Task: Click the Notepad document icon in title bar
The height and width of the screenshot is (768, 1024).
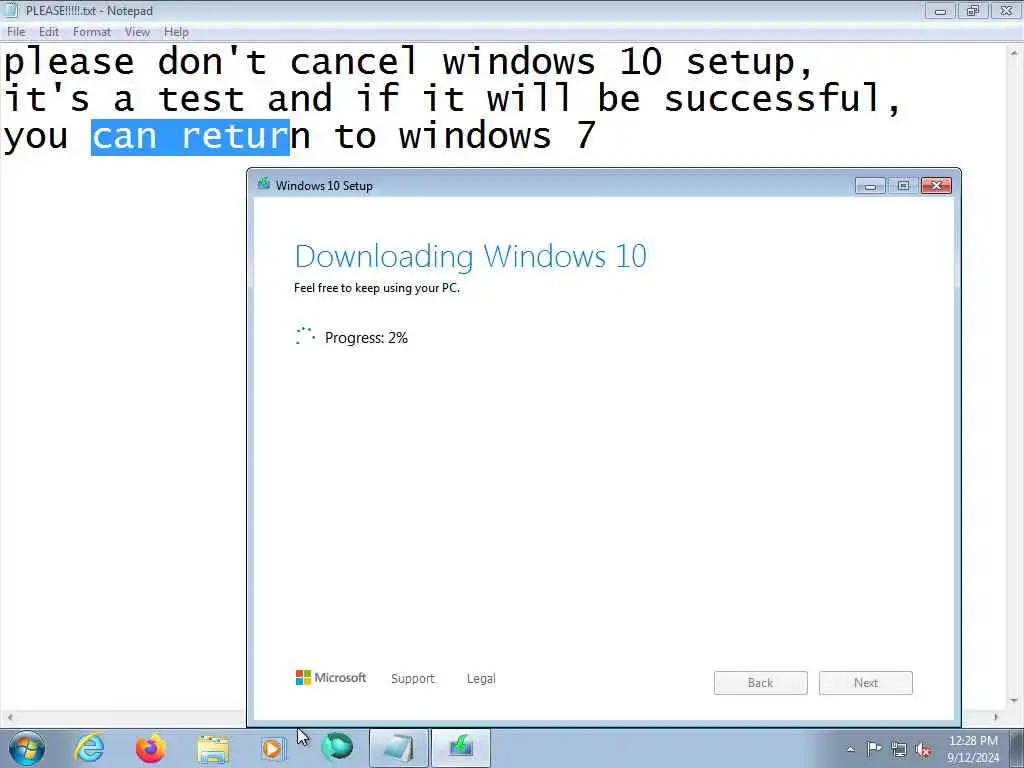Action: tap(11, 10)
